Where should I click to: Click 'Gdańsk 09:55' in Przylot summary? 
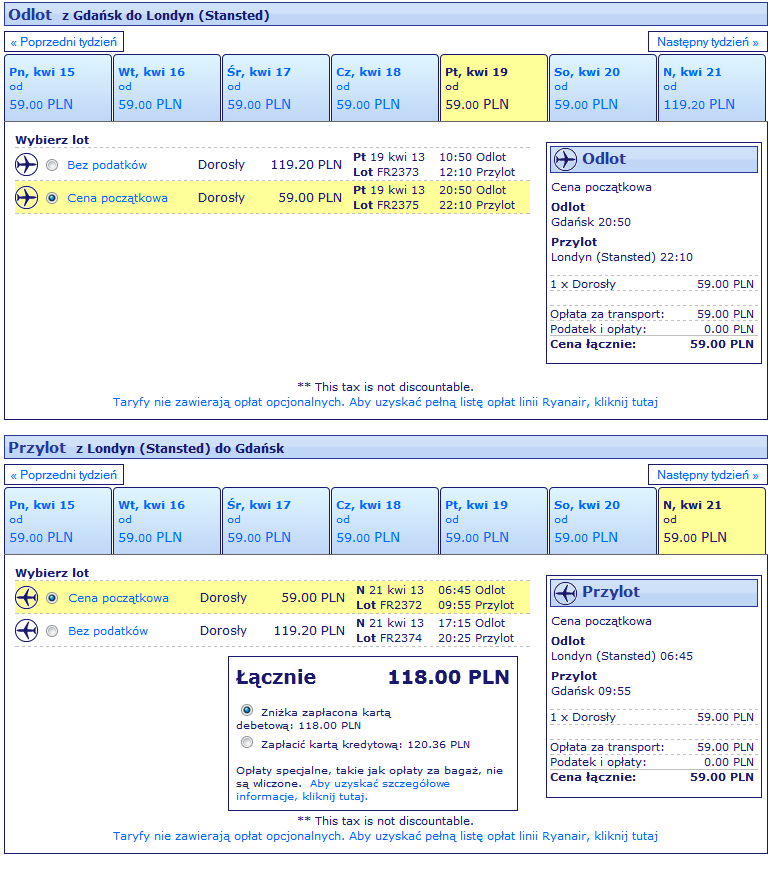[x=591, y=691]
